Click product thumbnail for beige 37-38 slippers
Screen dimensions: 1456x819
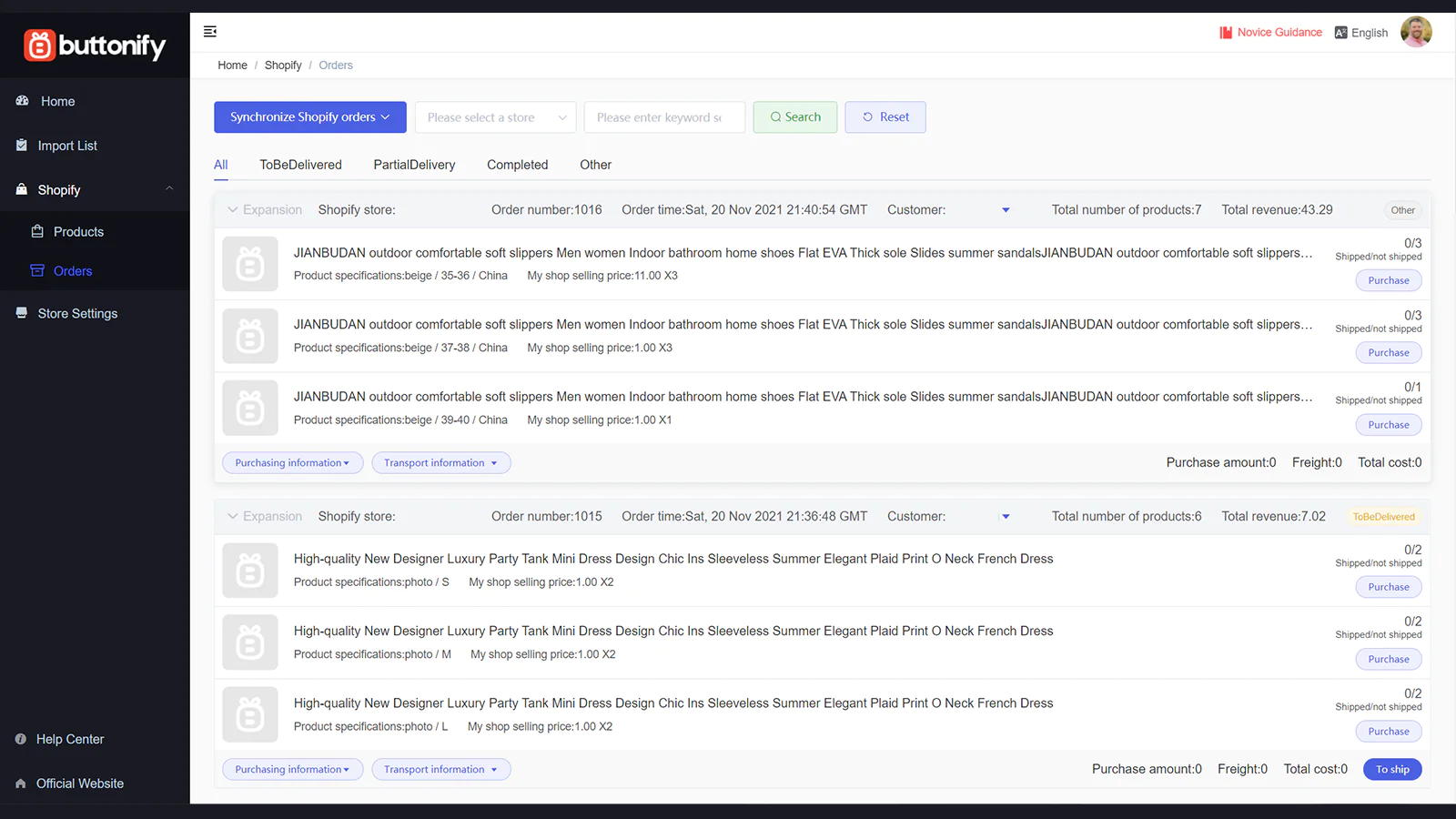250,336
